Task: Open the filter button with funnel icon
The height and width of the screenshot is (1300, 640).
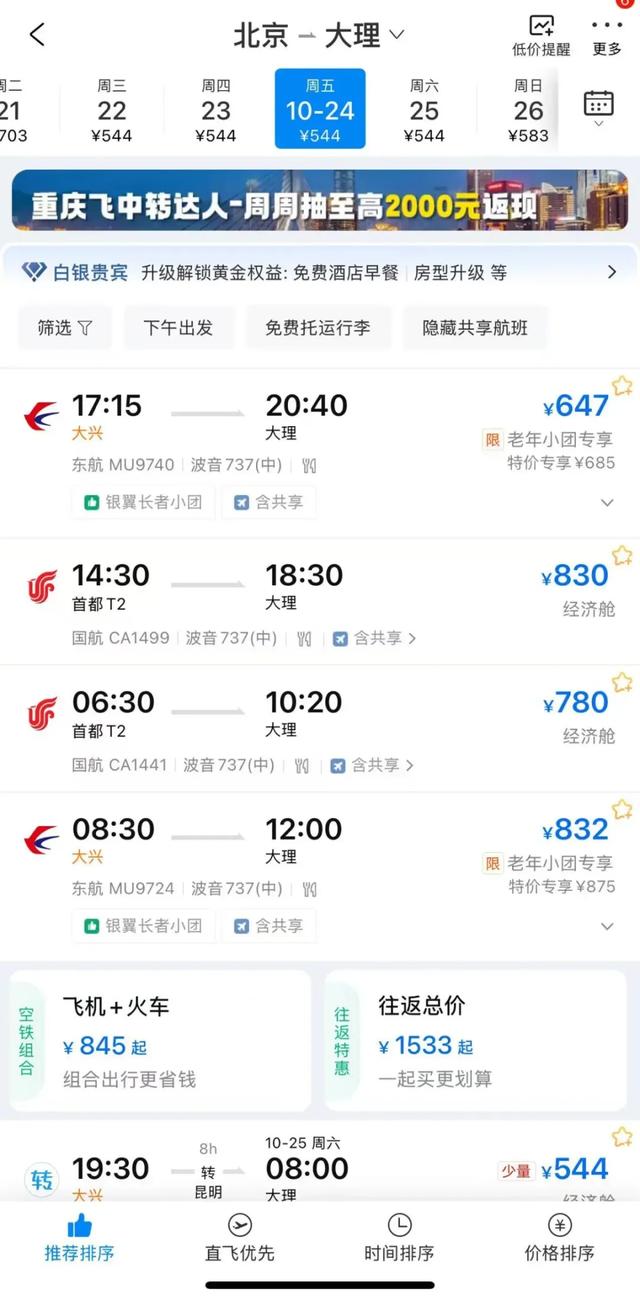Action: (65, 328)
